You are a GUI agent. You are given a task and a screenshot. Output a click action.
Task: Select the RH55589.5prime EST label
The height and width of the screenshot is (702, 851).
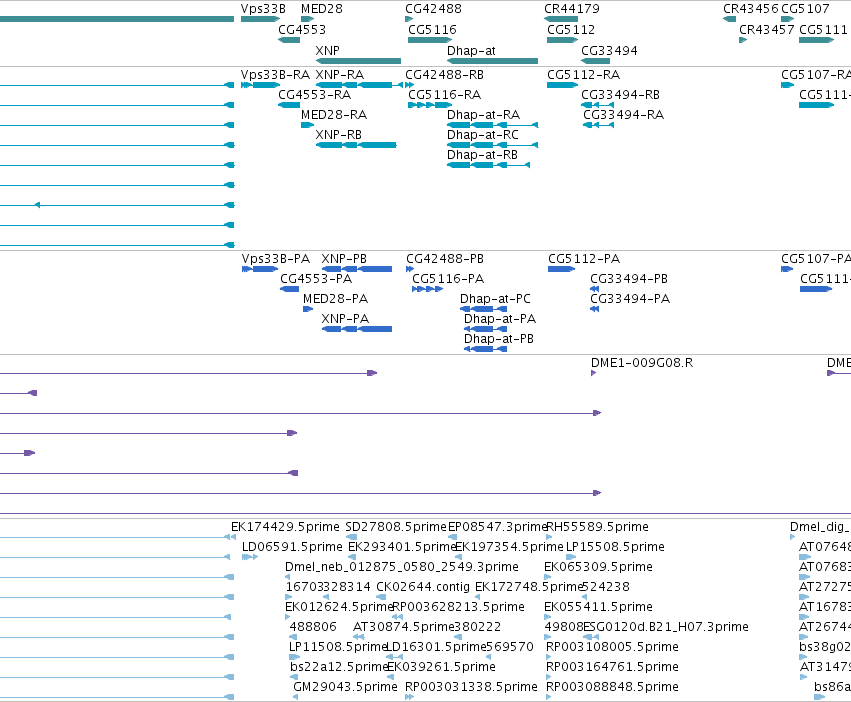tap(597, 527)
